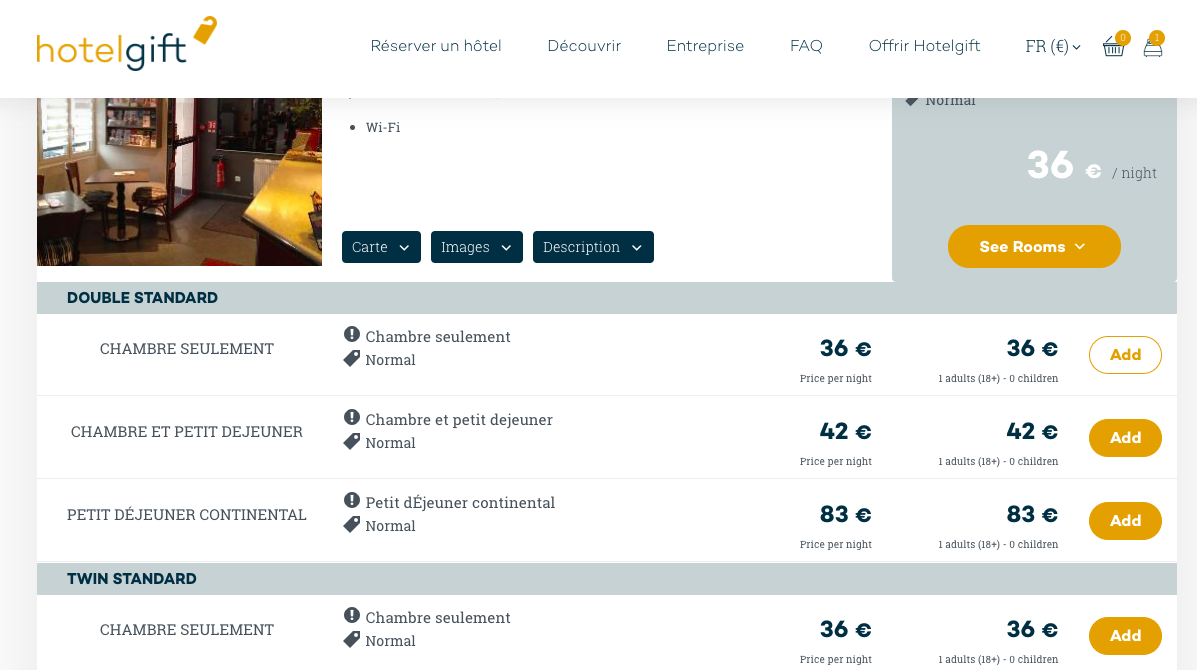Open the FR (€) language currency selector
Screen dimensions: 1197x670
pyautogui.click(x=1053, y=47)
